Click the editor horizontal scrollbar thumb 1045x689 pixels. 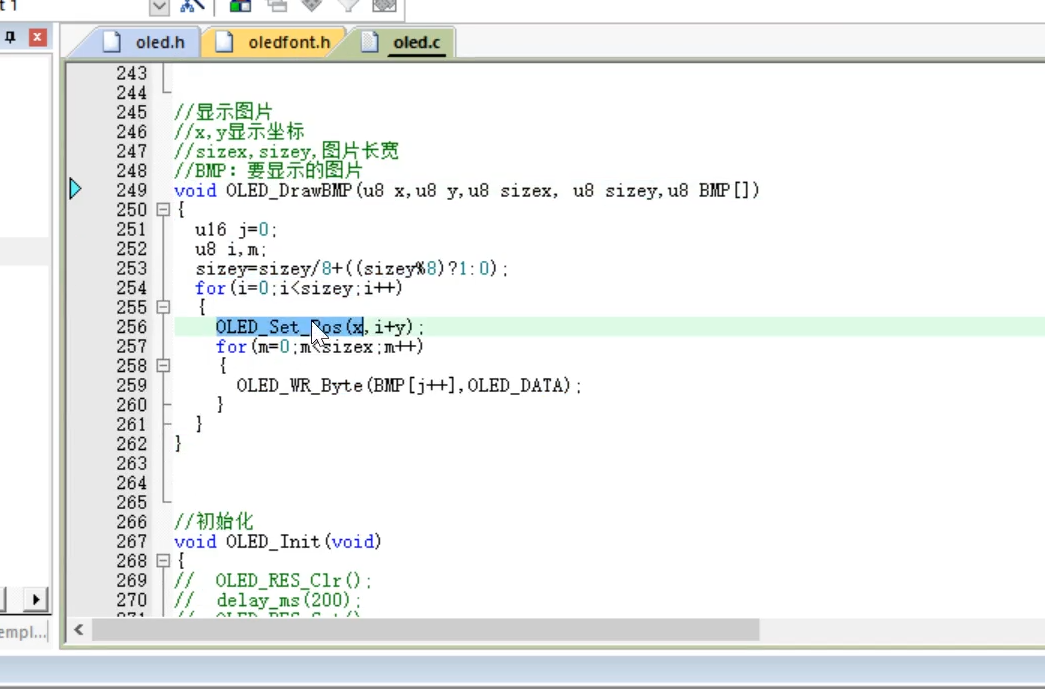(425, 630)
